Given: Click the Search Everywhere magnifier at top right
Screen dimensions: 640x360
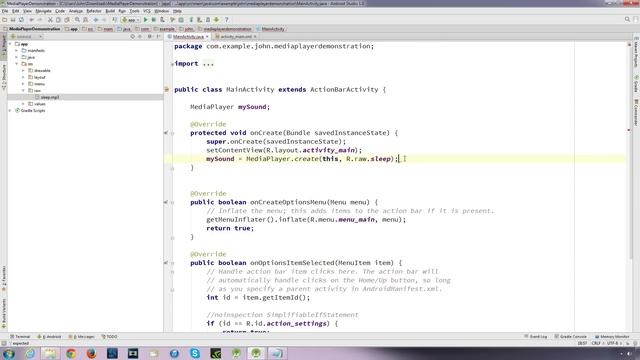Looking at the screenshot, I should coord(627,20).
